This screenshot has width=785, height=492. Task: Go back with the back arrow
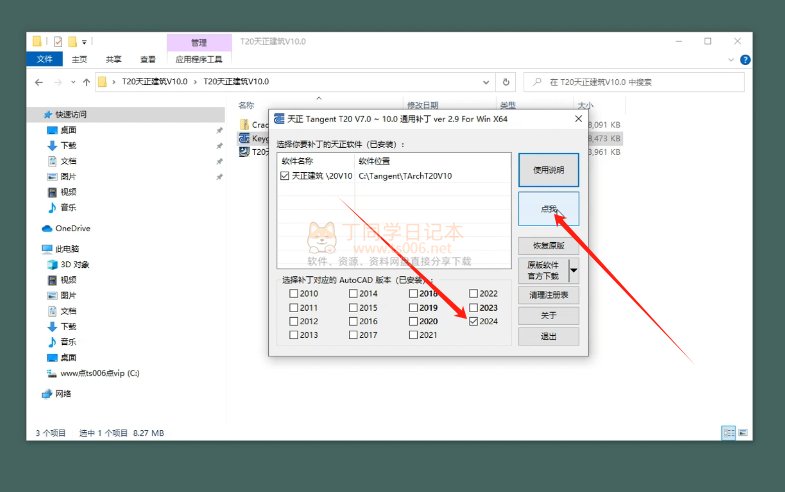click(39, 82)
